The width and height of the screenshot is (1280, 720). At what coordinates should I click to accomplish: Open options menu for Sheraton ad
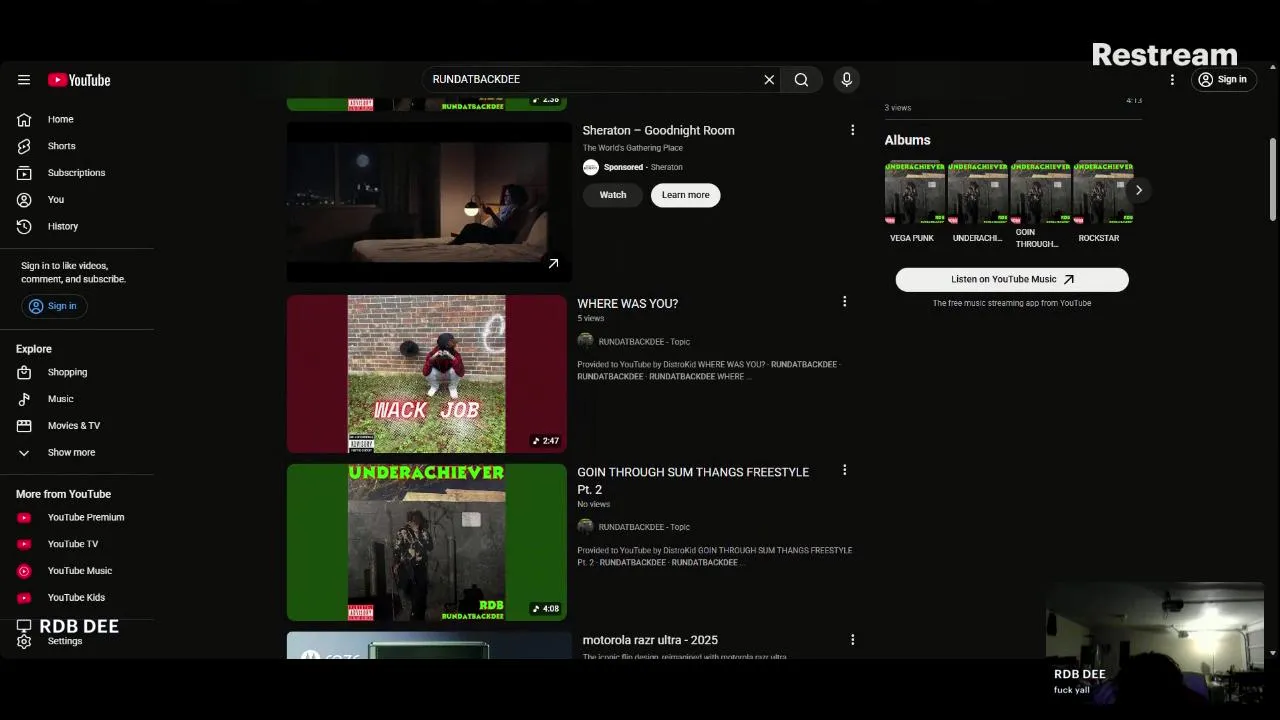coord(852,130)
